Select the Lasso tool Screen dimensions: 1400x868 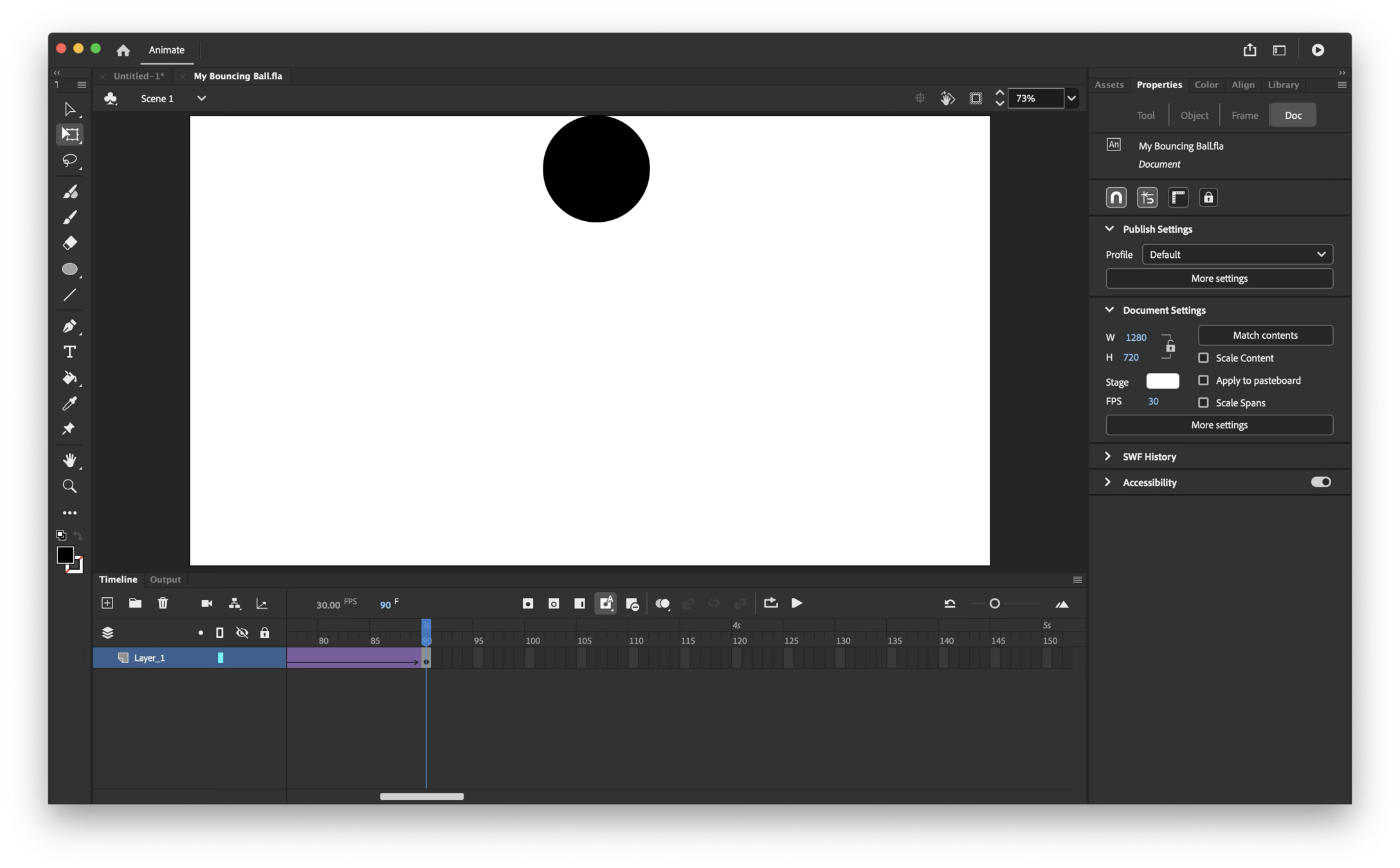click(x=69, y=160)
